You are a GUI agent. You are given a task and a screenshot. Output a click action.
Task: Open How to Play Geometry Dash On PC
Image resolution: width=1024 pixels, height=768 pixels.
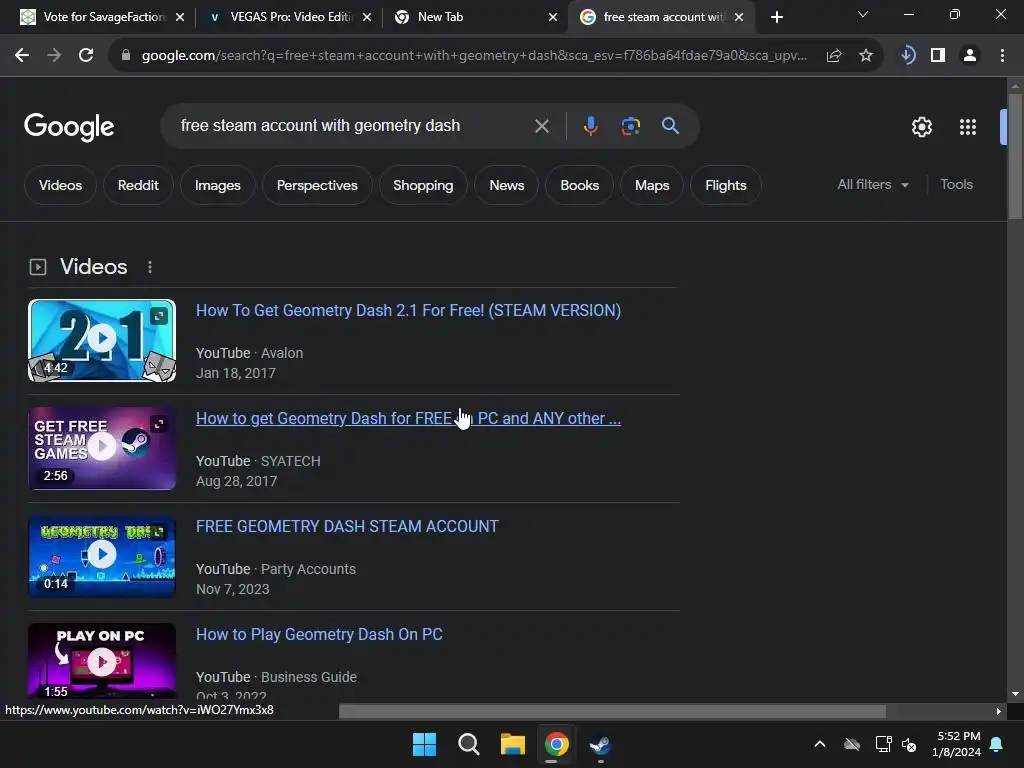319,634
